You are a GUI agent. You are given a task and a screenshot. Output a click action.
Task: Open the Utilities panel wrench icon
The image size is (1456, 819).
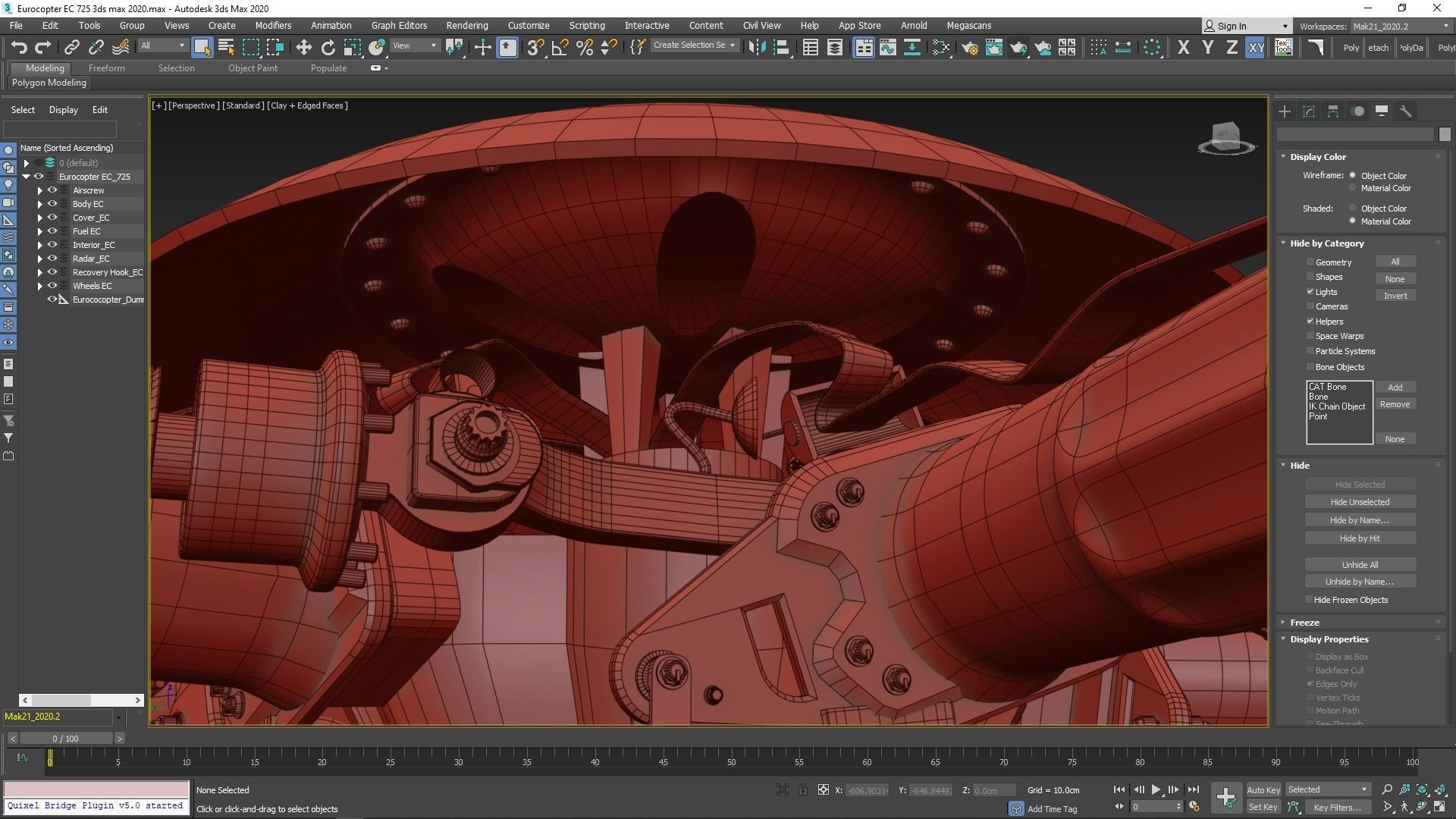pos(1405,111)
